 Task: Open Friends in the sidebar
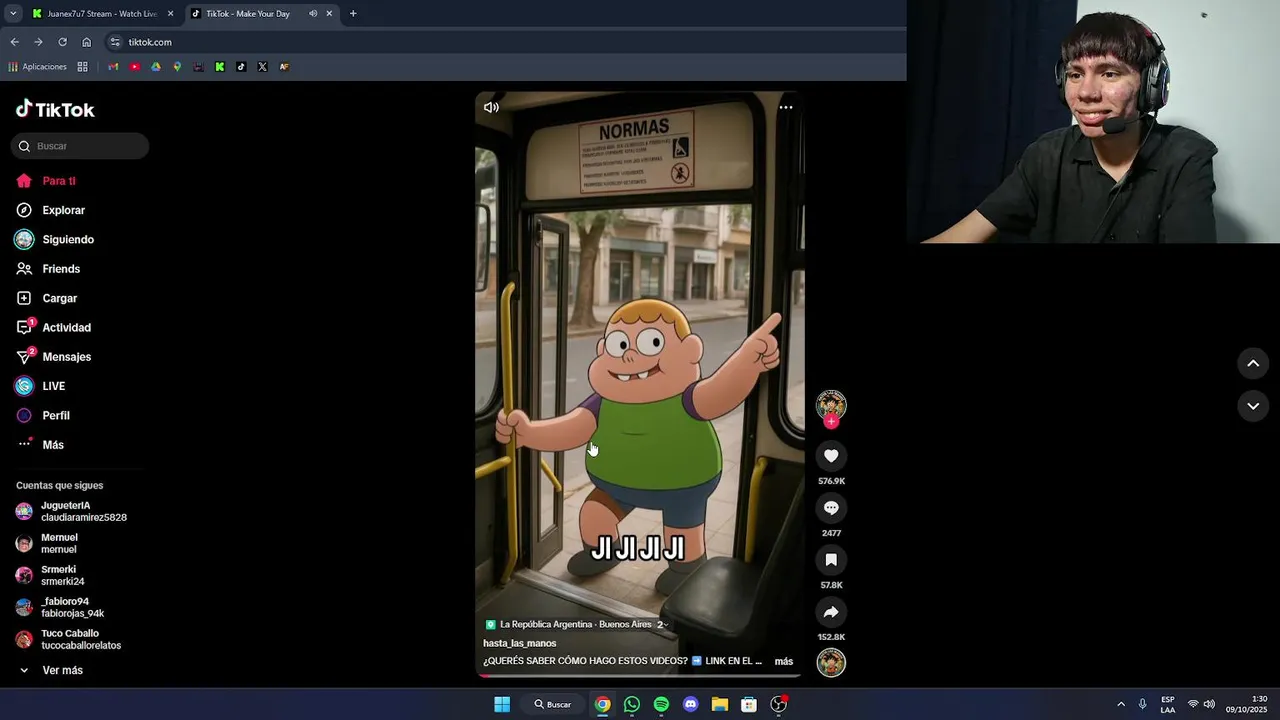(48, 269)
